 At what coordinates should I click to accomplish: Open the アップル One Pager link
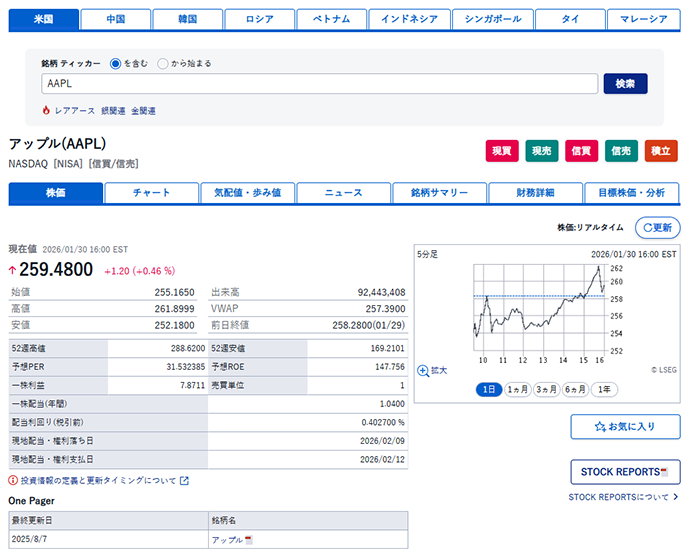point(227,540)
